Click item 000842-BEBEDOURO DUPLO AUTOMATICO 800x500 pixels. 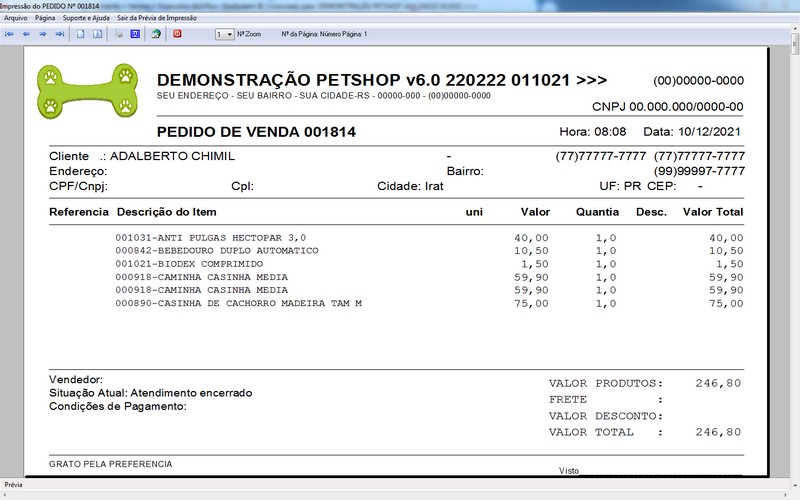tap(217, 251)
